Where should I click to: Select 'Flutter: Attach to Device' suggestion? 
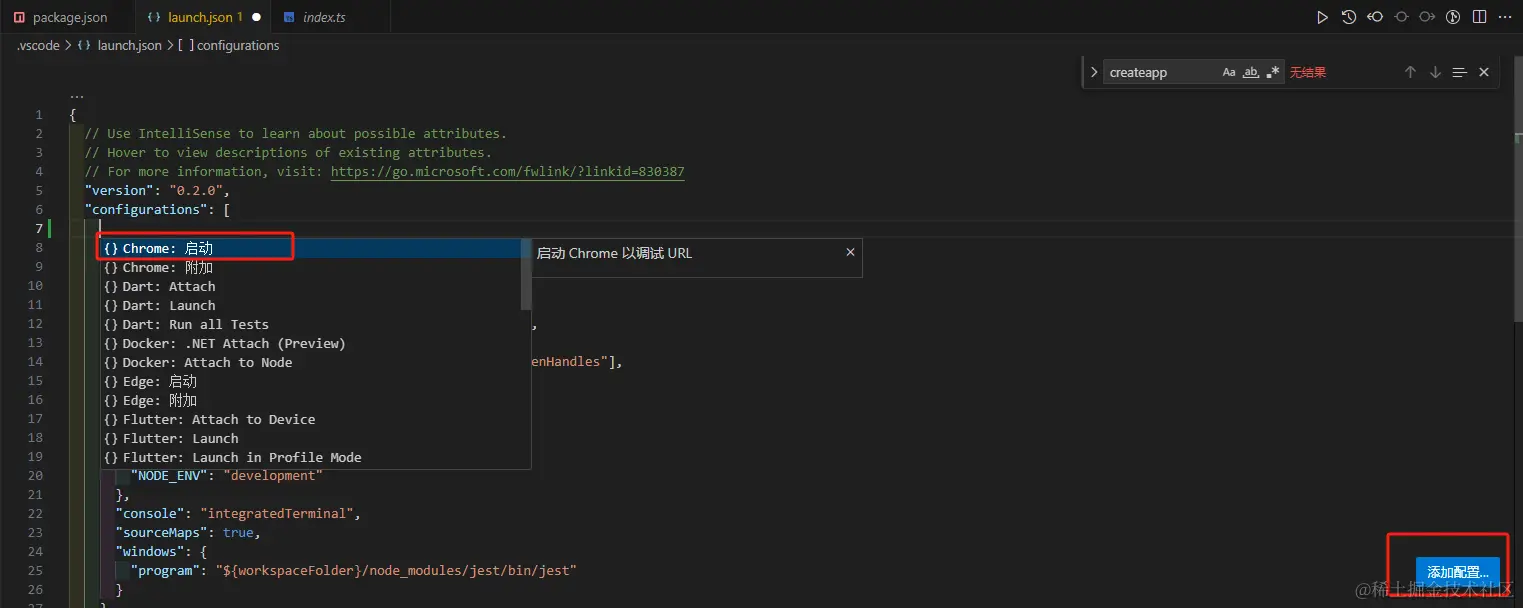(310, 419)
